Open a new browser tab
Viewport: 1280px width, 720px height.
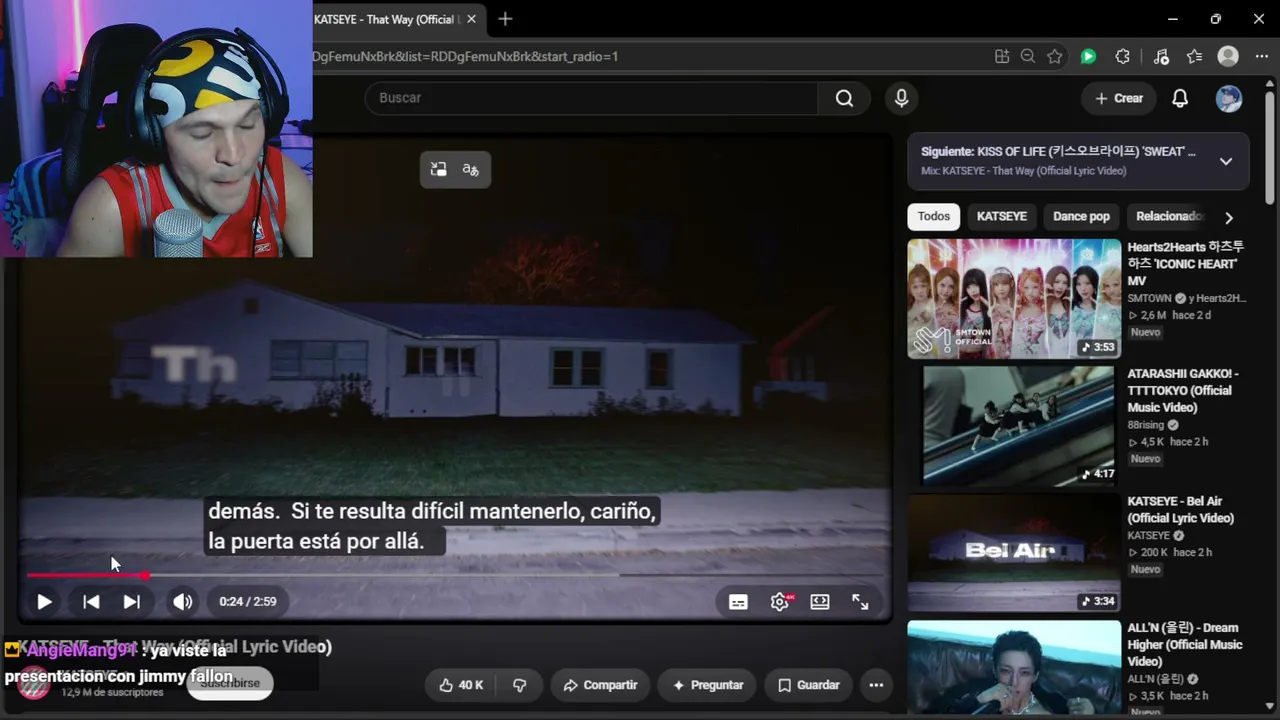(505, 19)
